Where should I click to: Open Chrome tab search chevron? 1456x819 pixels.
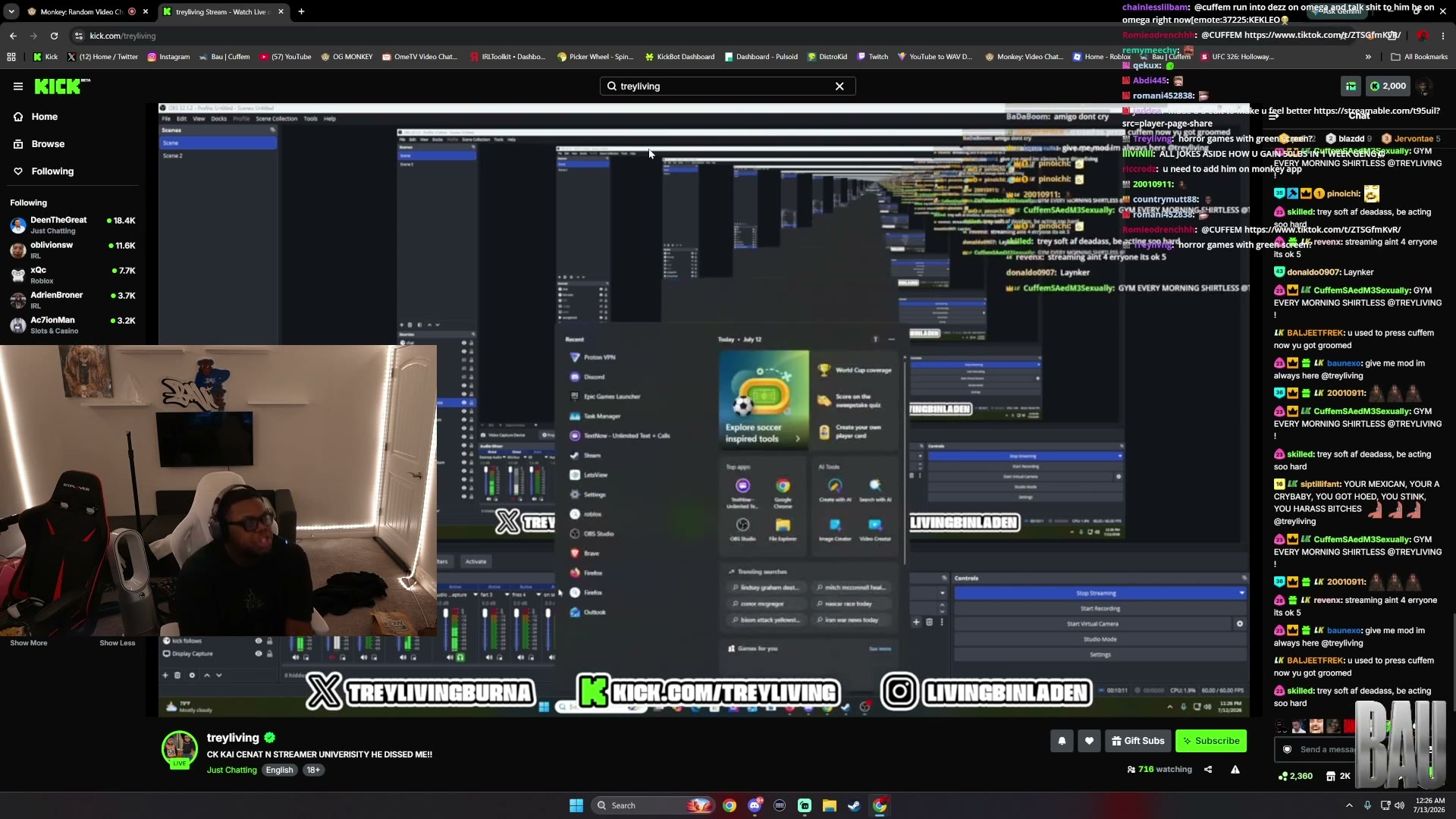(x=11, y=11)
